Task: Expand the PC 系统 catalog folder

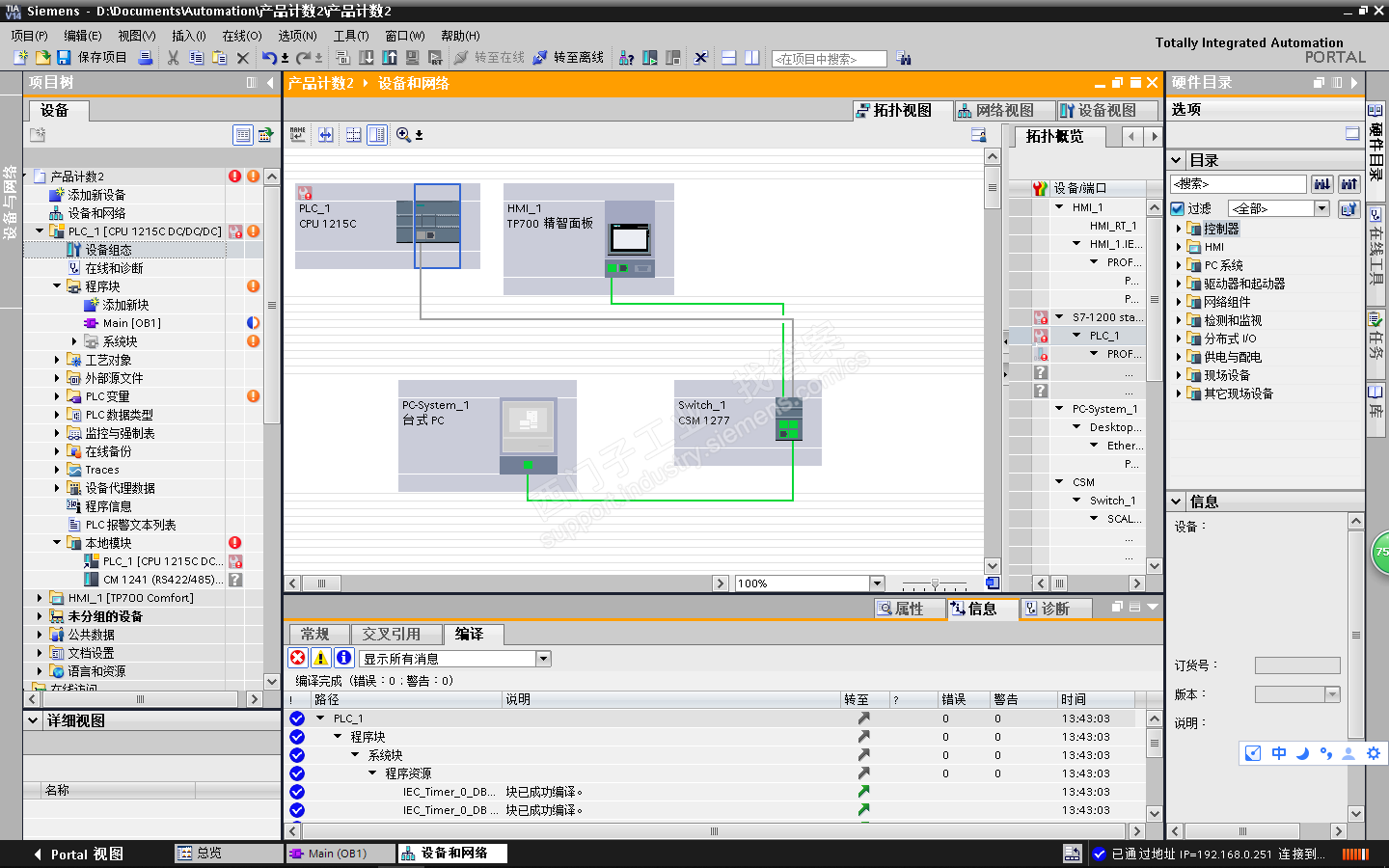Action: [x=1179, y=265]
